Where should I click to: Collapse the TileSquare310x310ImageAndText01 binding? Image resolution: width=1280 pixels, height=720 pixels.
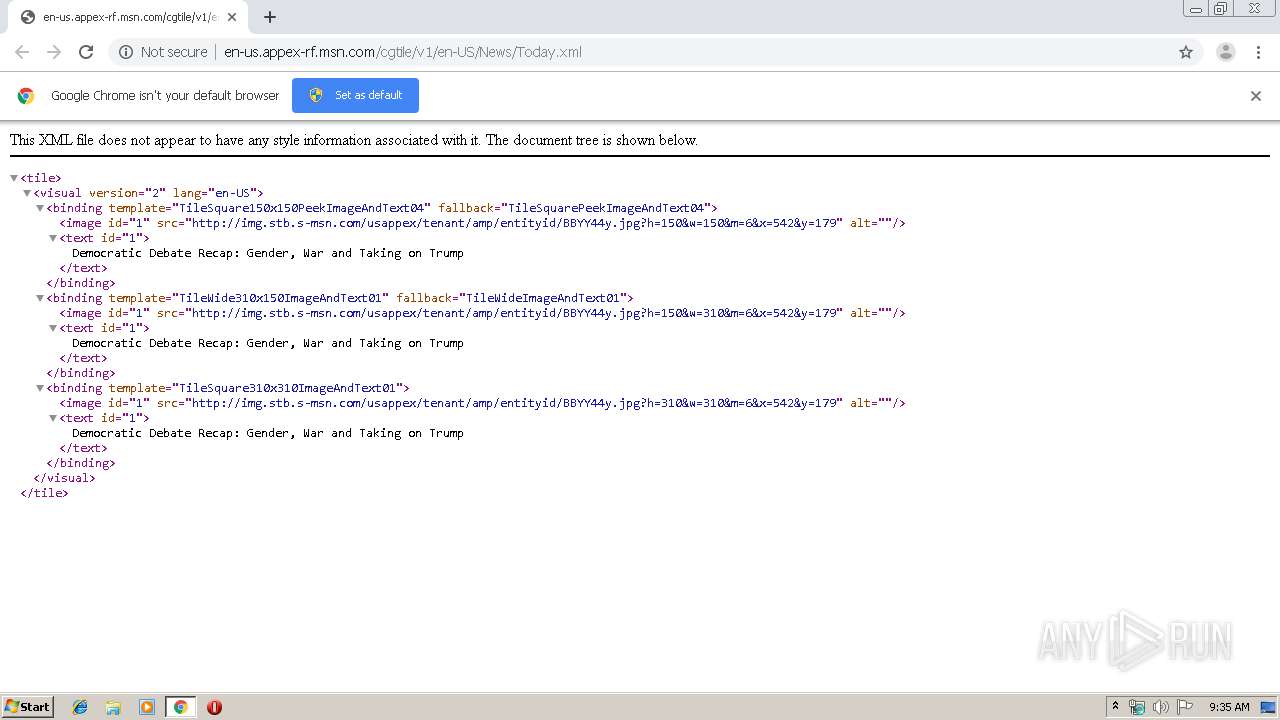pos(40,388)
